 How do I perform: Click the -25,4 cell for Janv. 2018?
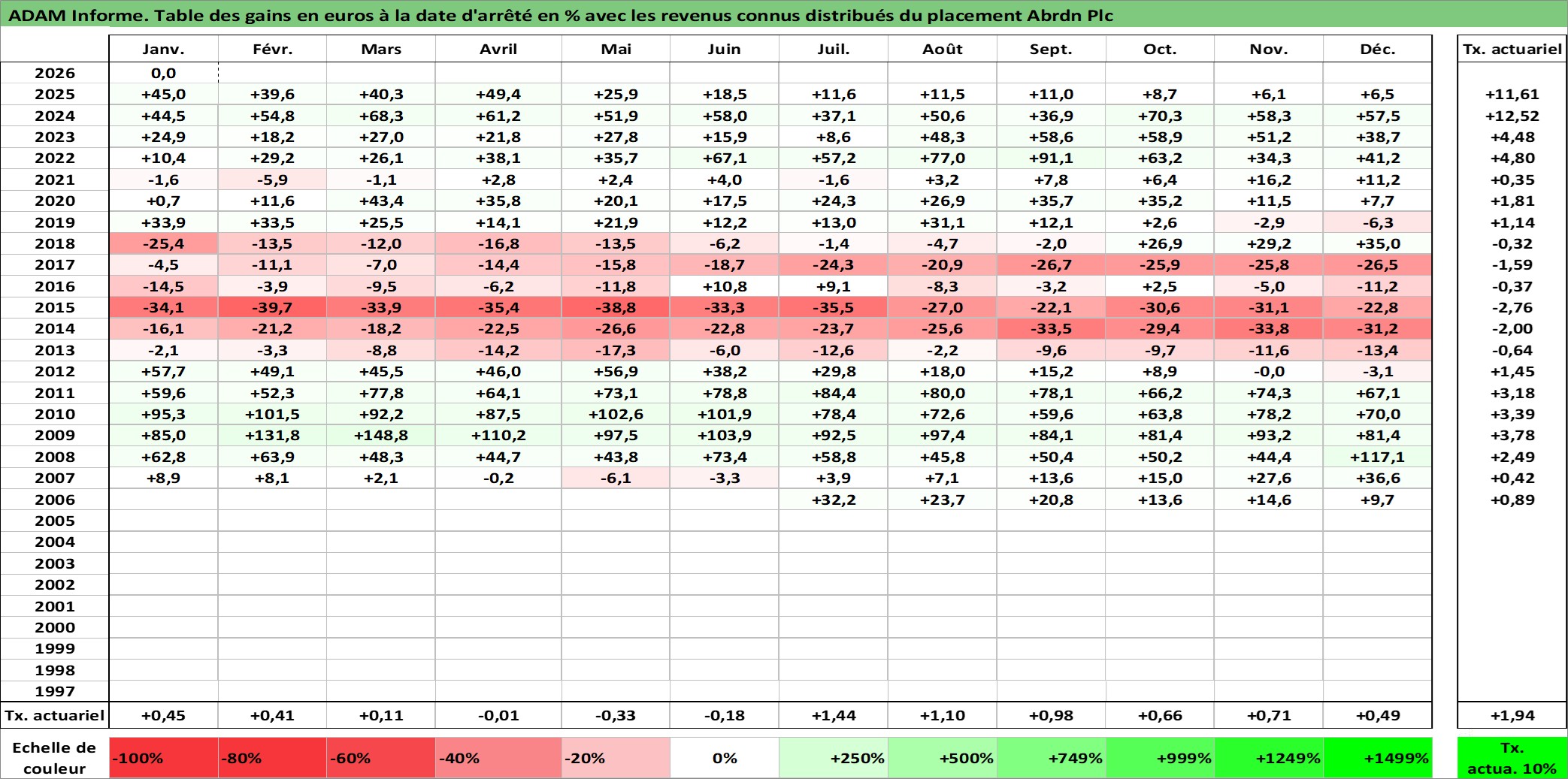coord(164,243)
